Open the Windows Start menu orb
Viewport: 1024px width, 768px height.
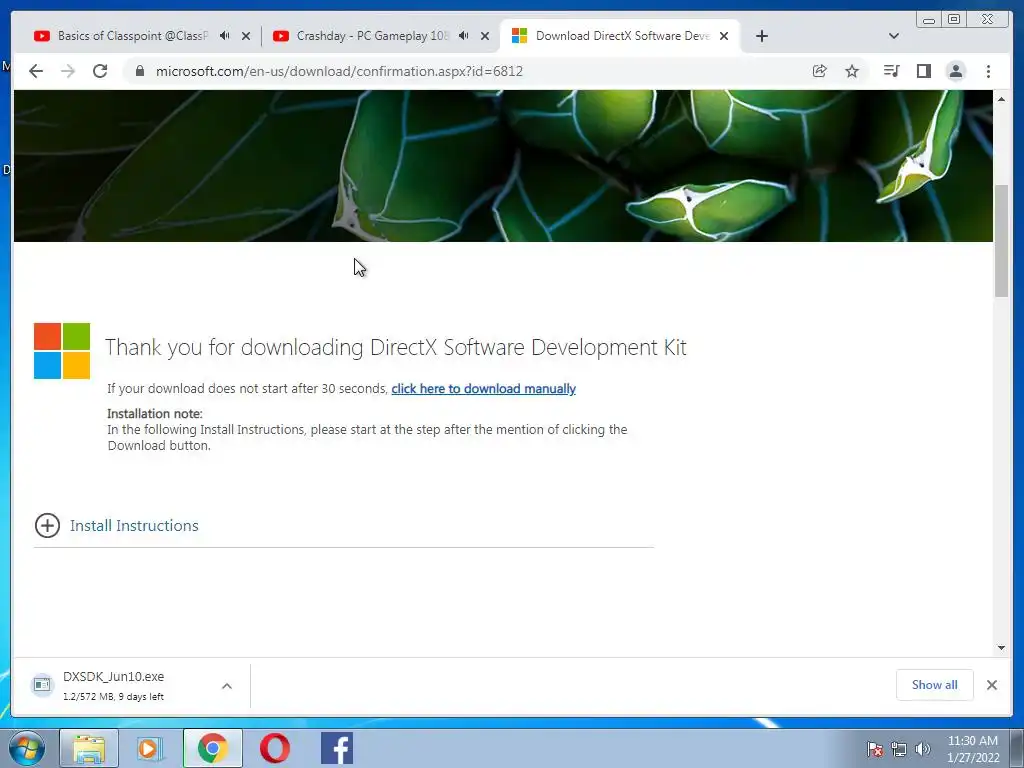click(27, 748)
